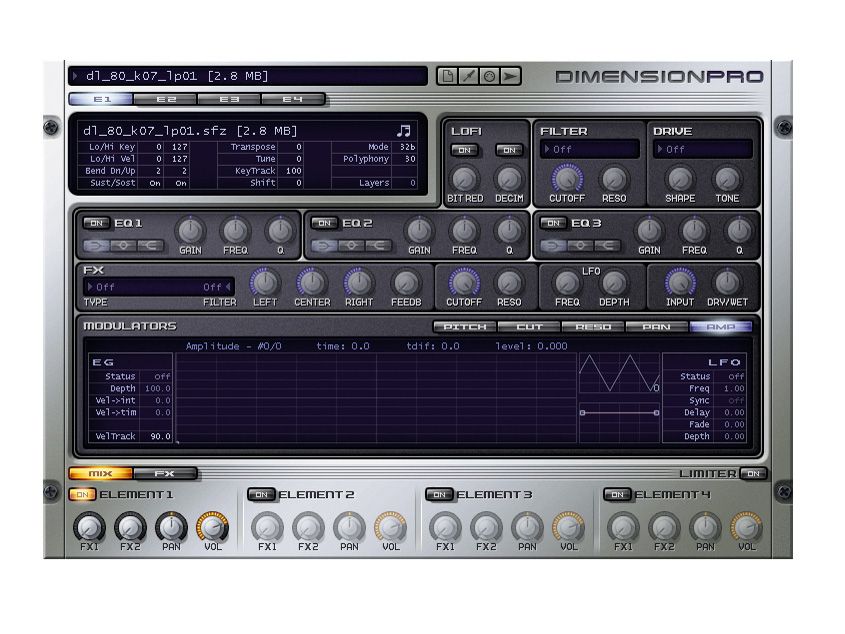Click the Polyphony value 30
Screen dimensions: 845x634
[x=410, y=158]
